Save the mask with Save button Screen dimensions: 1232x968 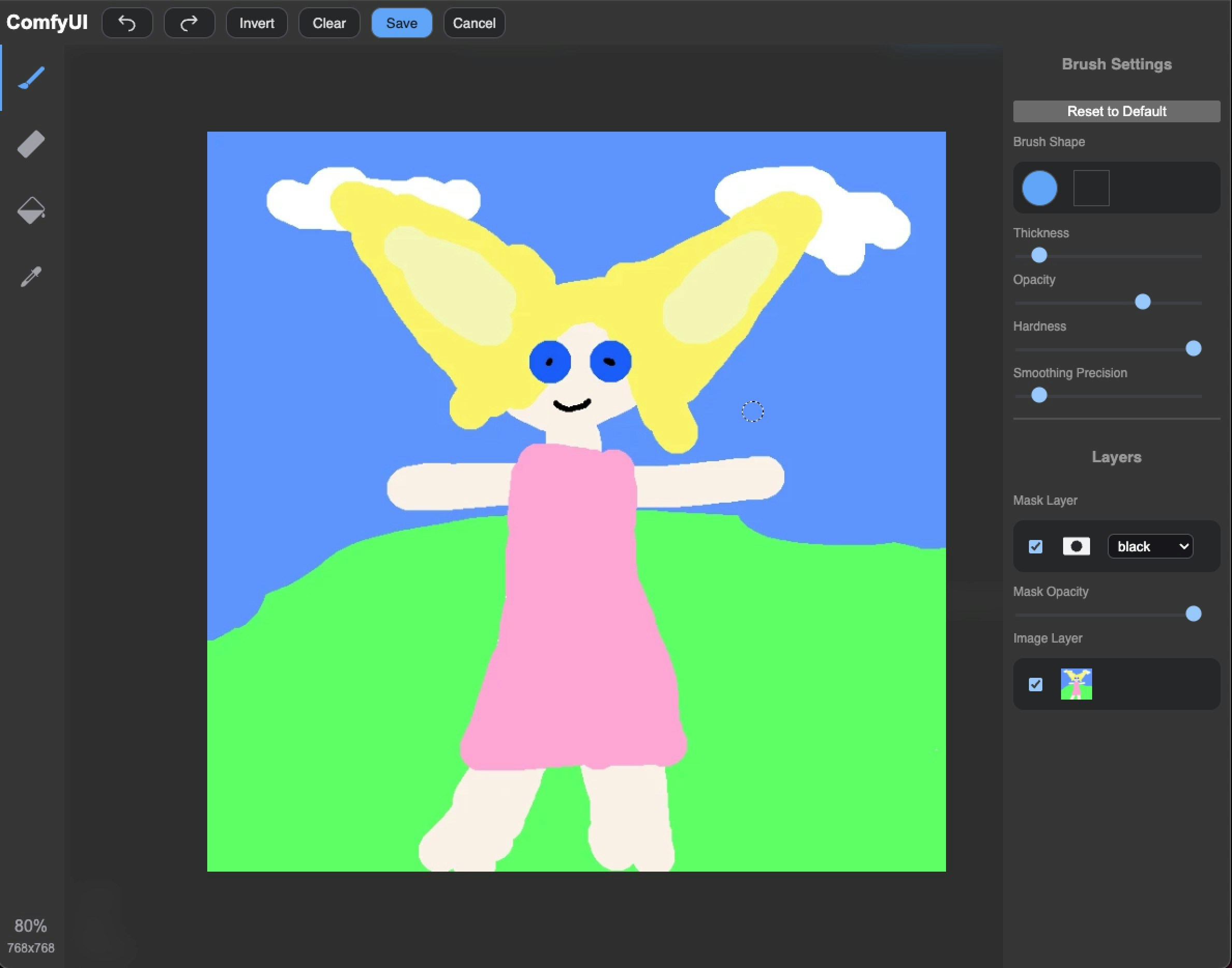(x=401, y=23)
